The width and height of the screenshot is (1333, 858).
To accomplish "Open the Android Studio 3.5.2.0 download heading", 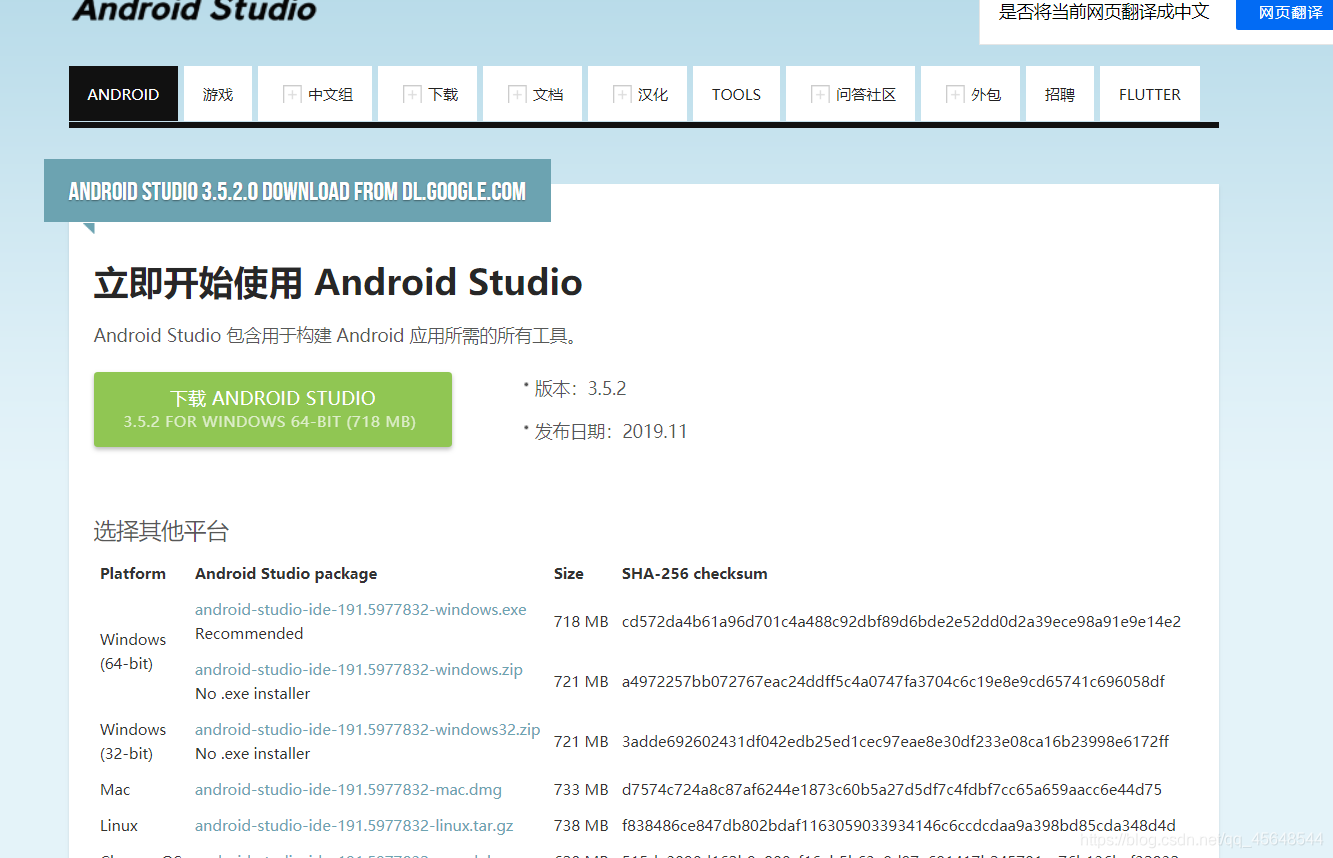I will [x=297, y=191].
